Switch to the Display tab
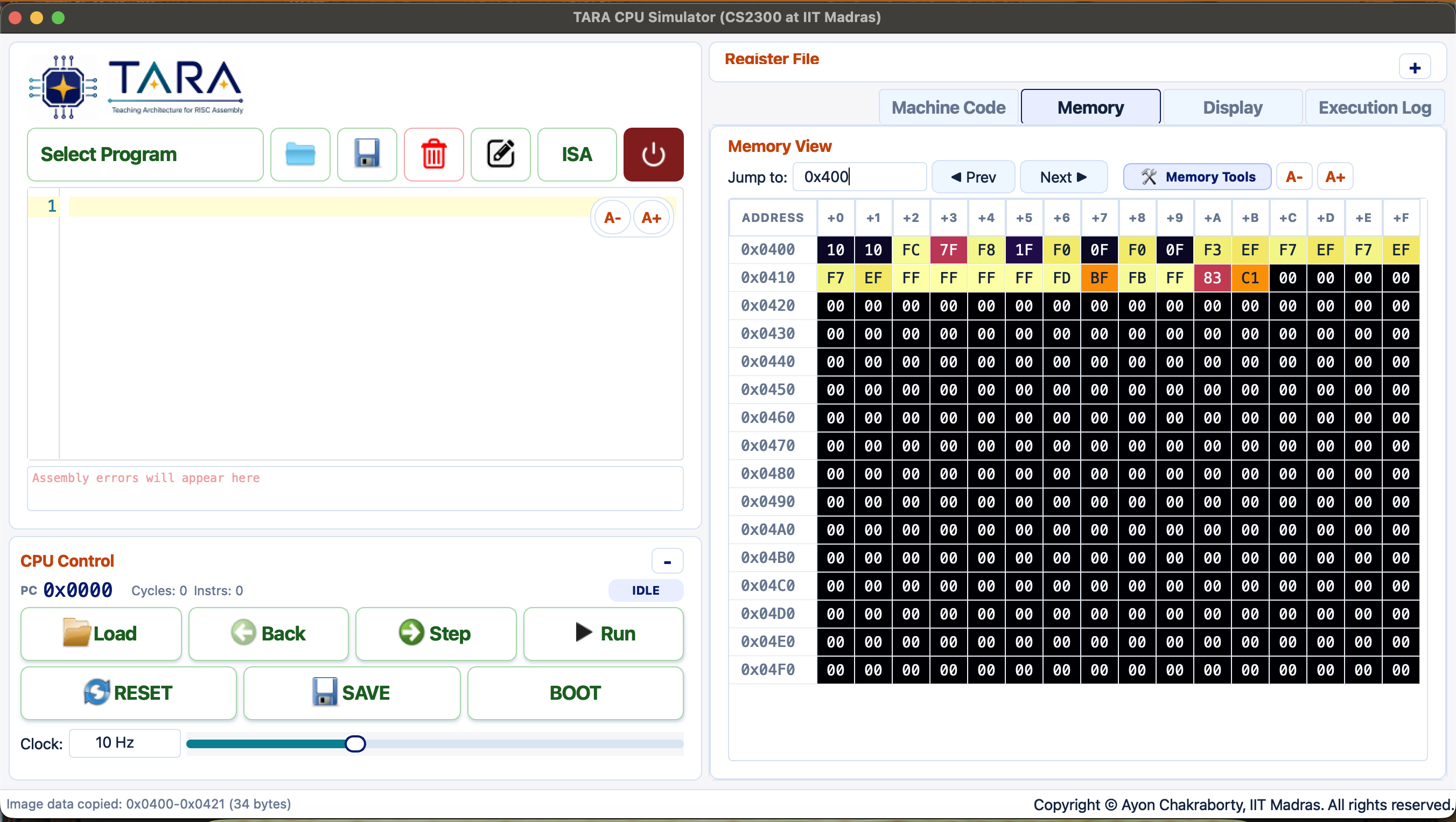This screenshot has width=1456, height=822. tap(1232, 107)
